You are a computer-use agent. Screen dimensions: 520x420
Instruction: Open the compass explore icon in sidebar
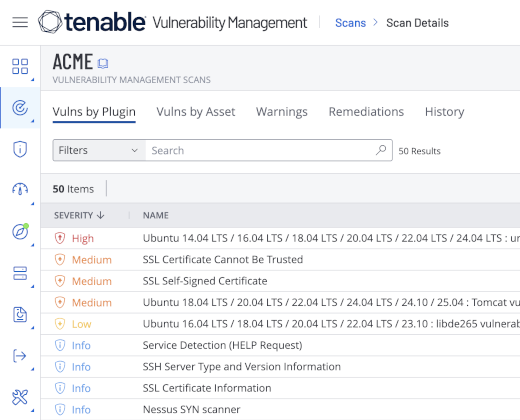(20, 232)
